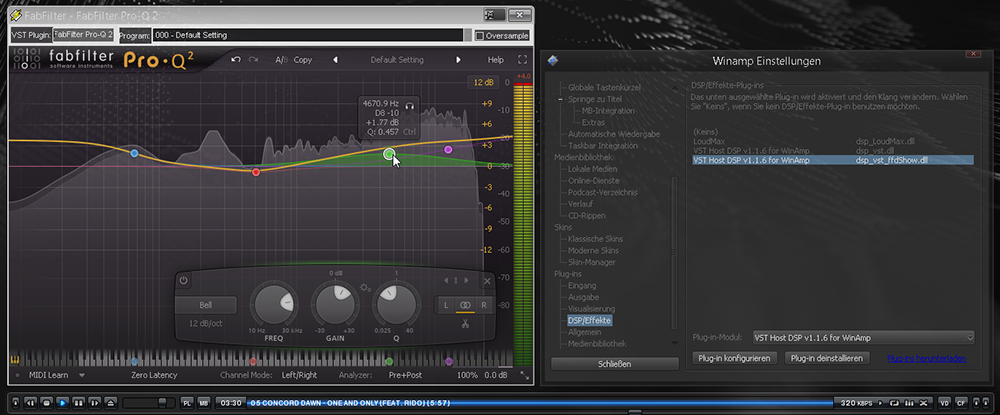Open the Bell filter shape dropdown
The height and width of the screenshot is (415, 1000).
click(x=205, y=305)
